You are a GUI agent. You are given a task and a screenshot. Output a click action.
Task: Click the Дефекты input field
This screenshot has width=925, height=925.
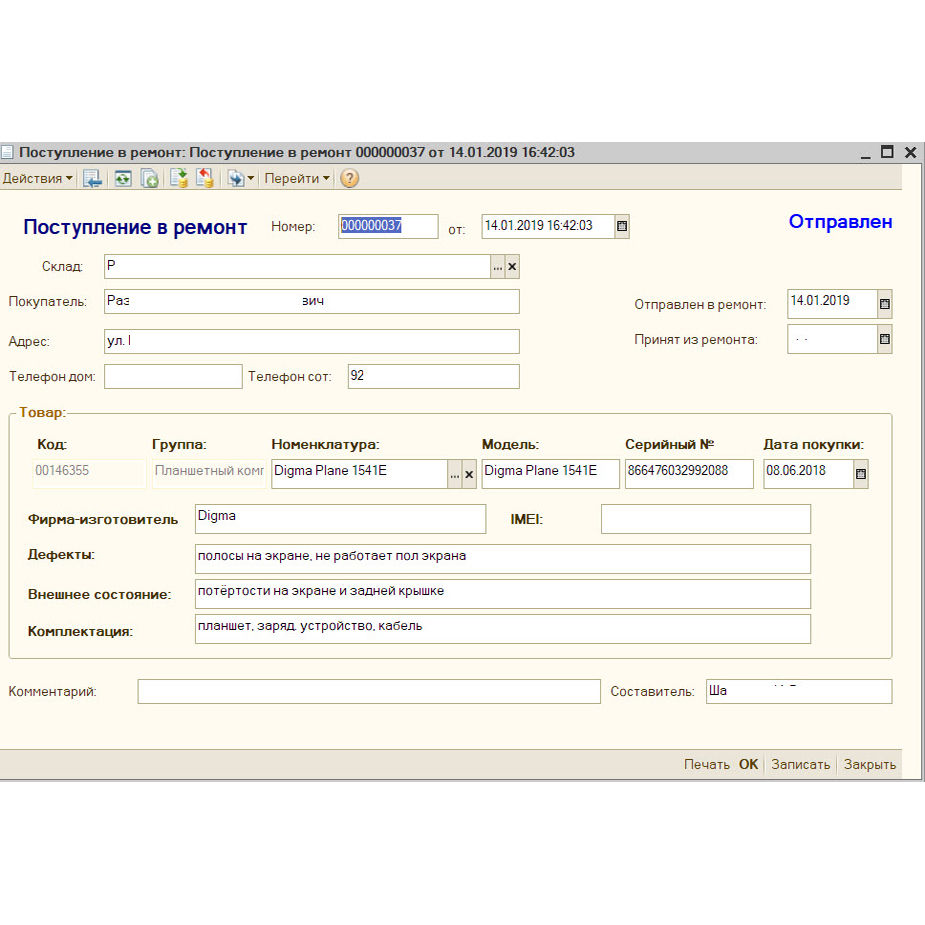(503, 559)
